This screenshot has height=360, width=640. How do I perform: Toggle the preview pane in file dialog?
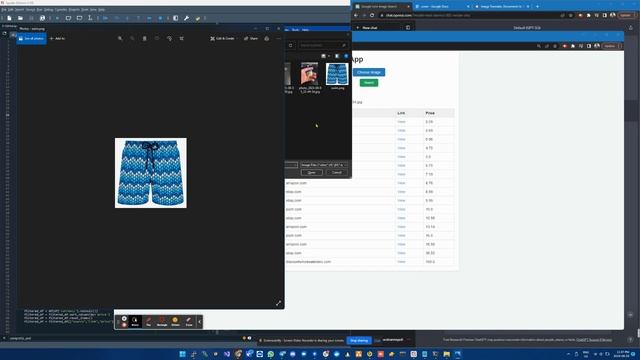point(337,56)
